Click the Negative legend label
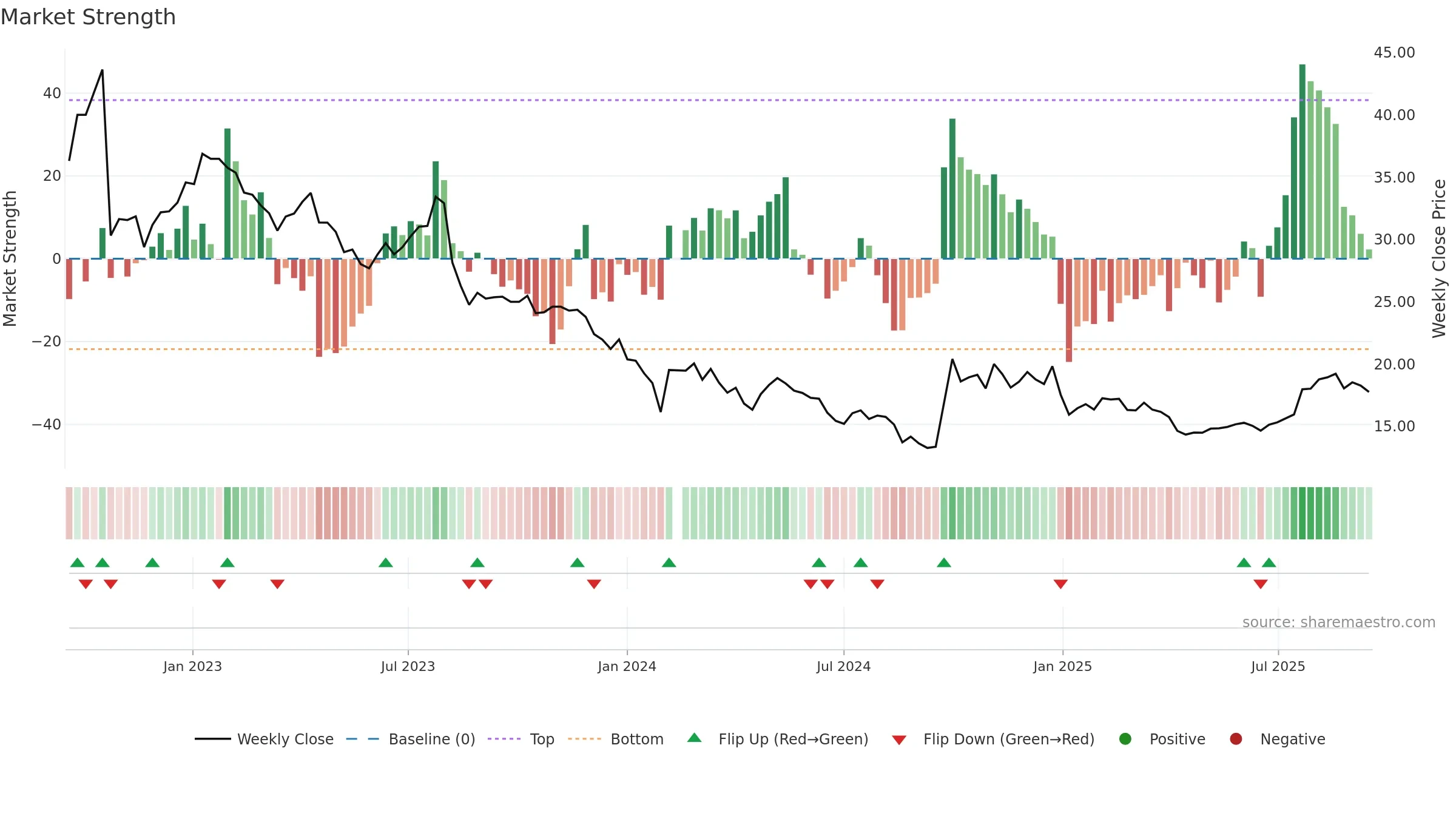1456x819 pixels. tap(1293, 739)
